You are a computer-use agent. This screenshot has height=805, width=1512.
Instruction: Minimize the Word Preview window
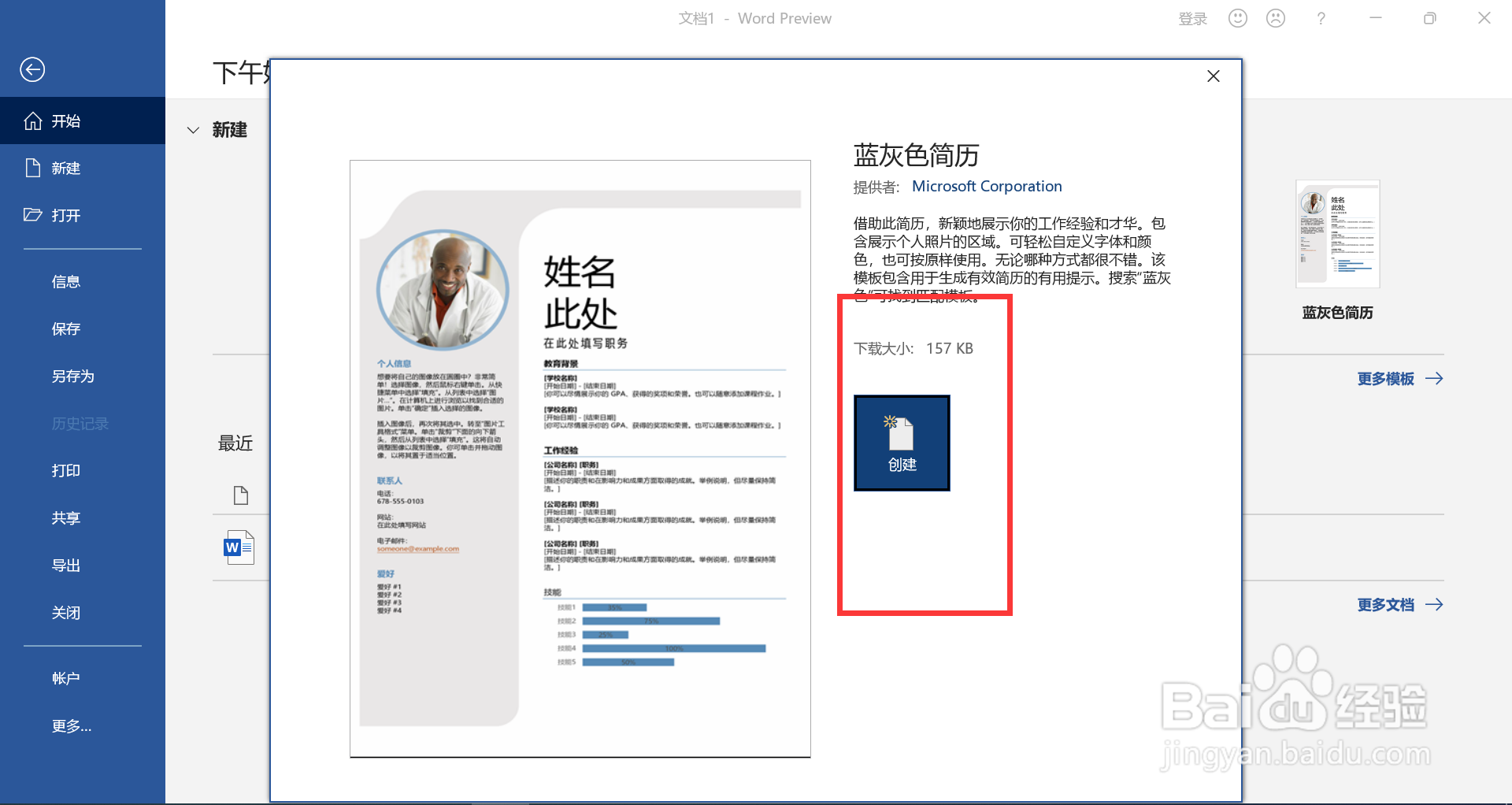click(x=1376, y=18)
